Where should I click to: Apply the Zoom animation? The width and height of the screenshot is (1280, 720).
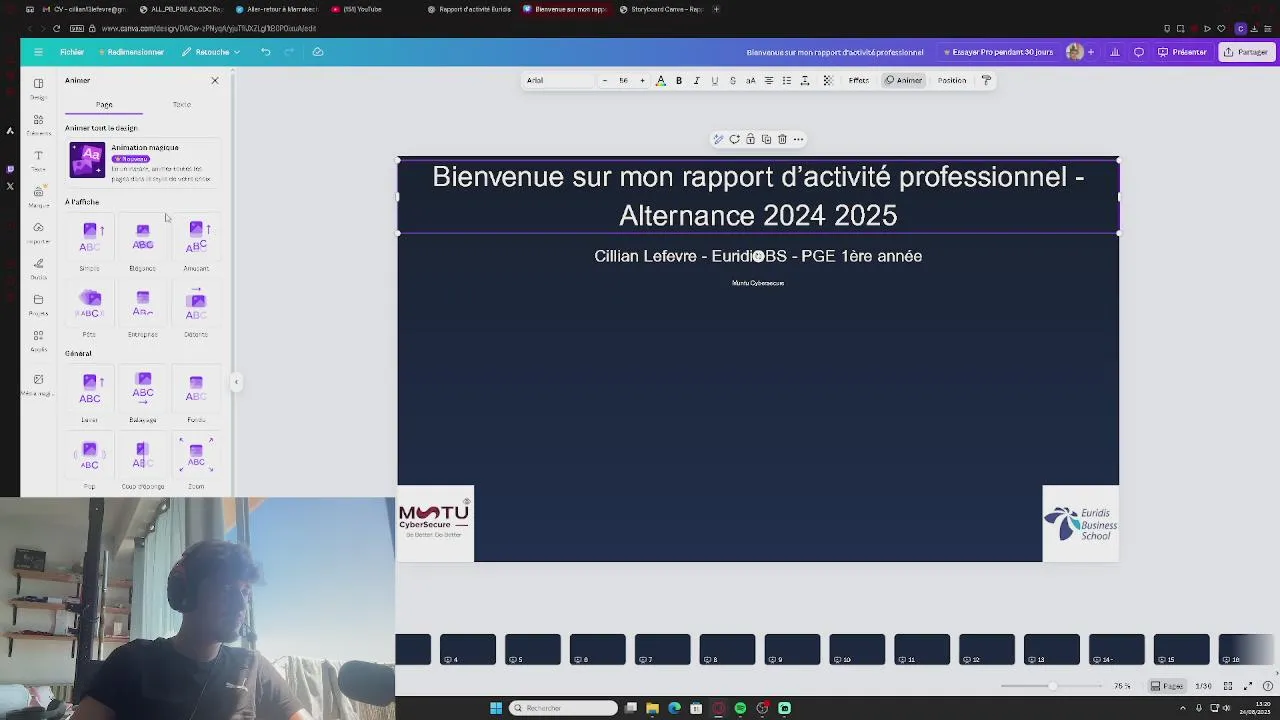coord(196,463)
